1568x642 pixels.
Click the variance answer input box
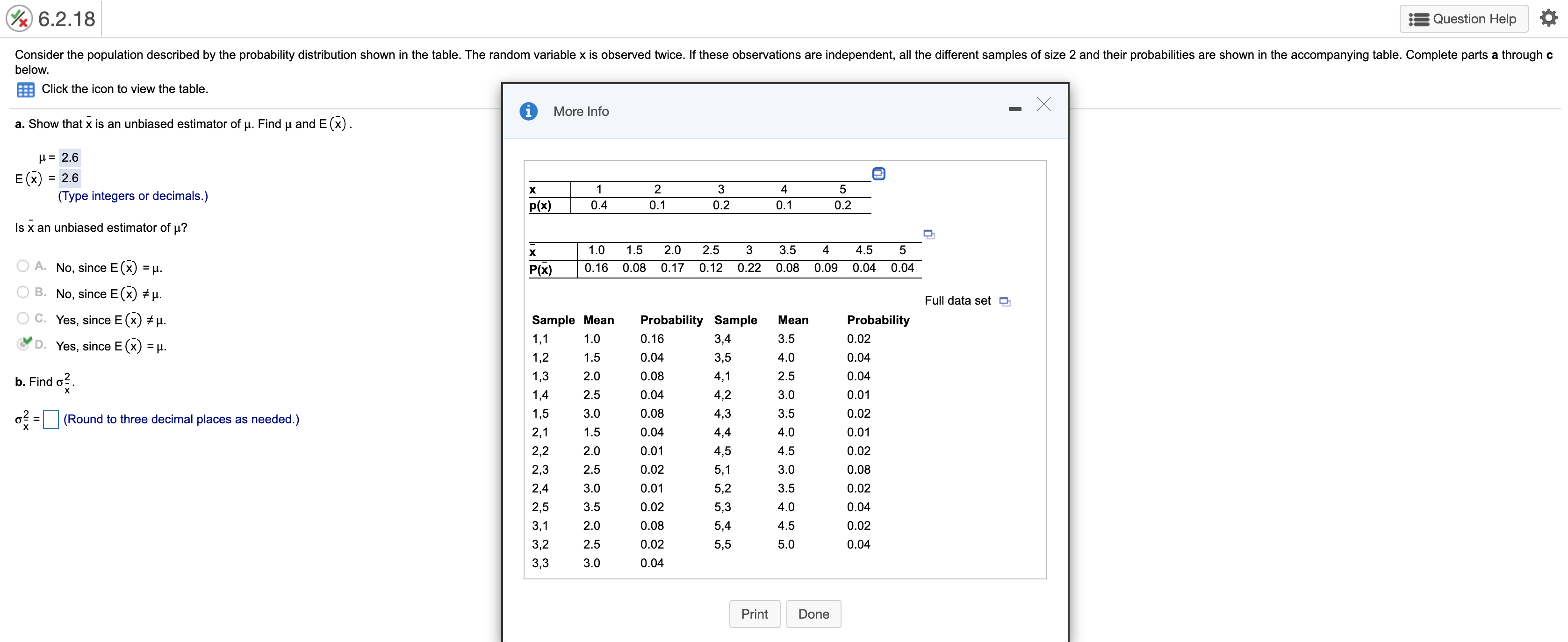51,420
